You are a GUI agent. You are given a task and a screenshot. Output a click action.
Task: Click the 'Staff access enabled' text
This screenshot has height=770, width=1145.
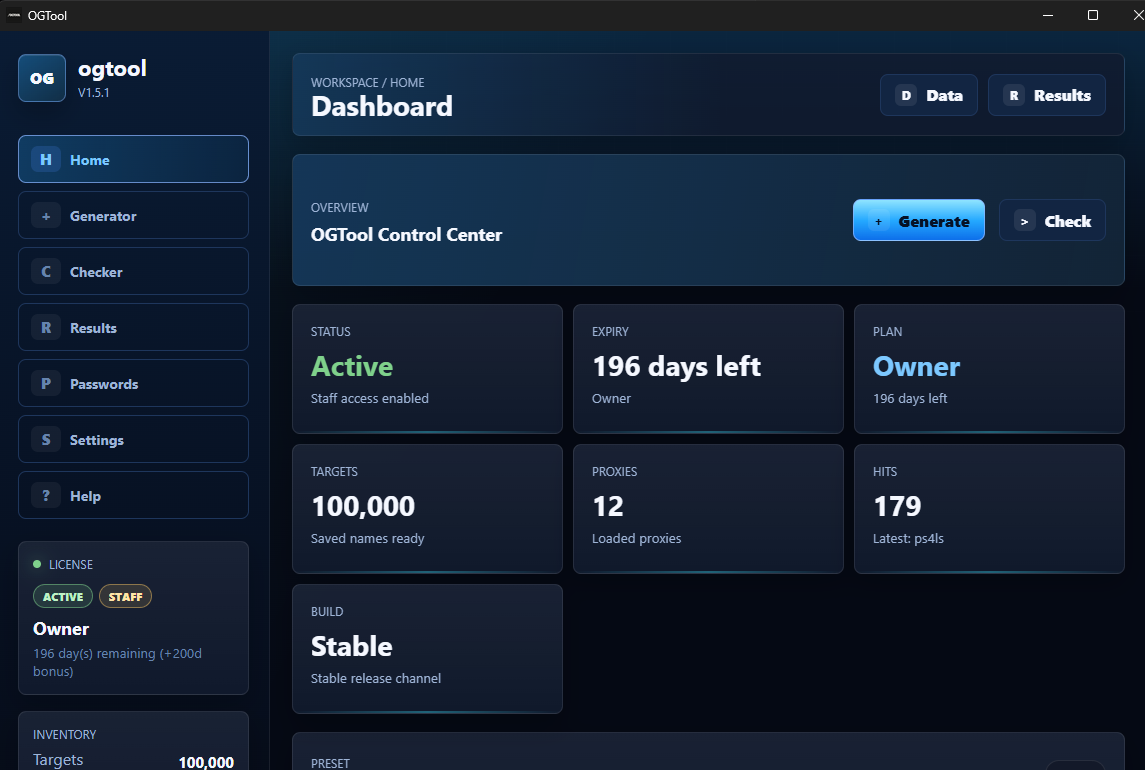point(369,398)
